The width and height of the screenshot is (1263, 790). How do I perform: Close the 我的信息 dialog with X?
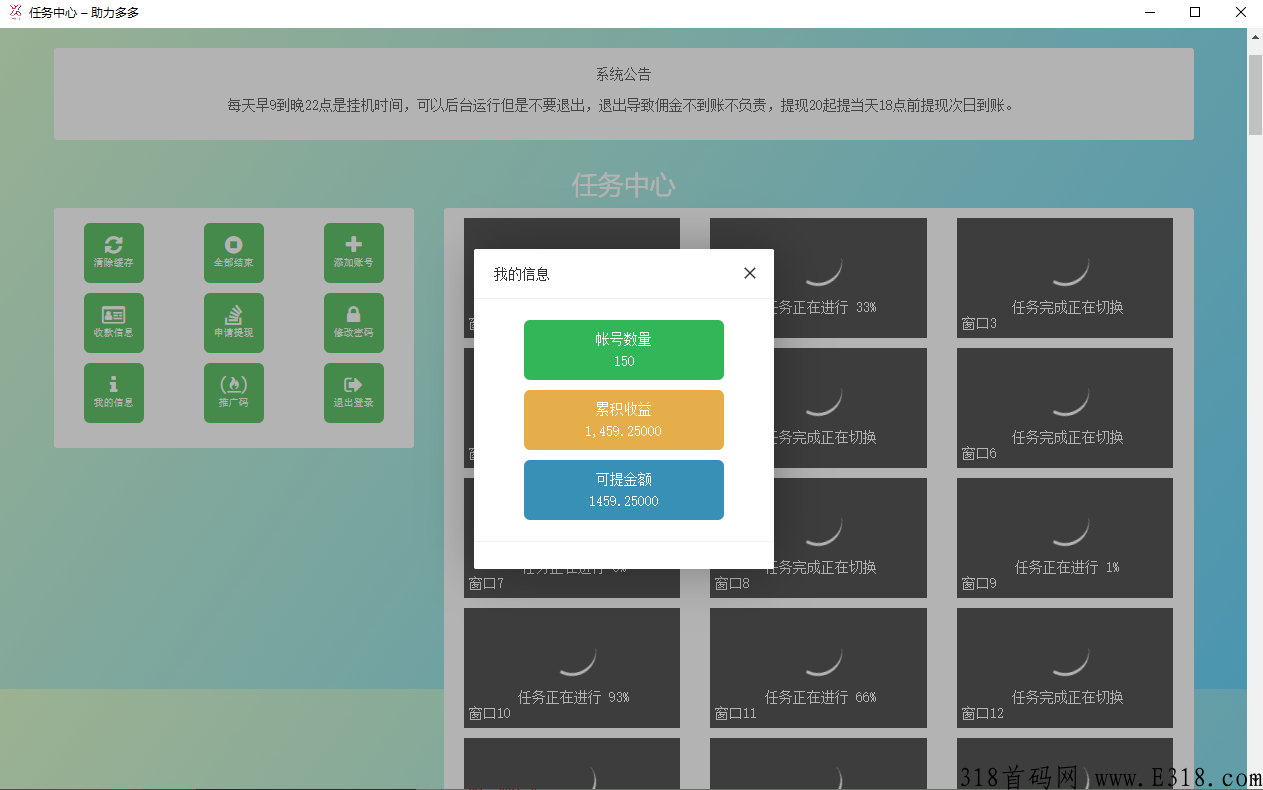pyautogui.click(x=750, y=273)
